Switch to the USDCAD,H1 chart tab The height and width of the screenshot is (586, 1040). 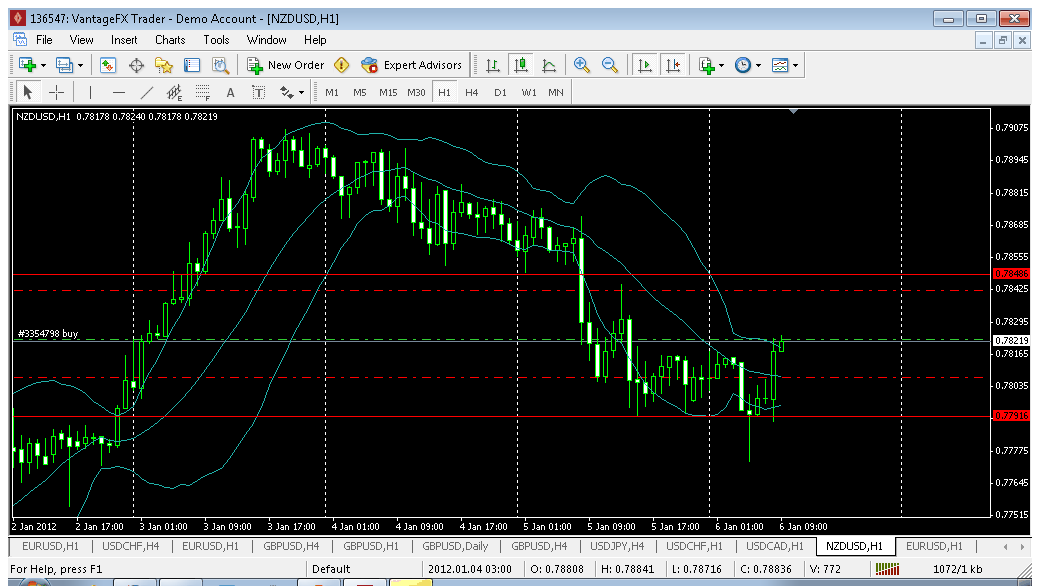pos(775,546)
